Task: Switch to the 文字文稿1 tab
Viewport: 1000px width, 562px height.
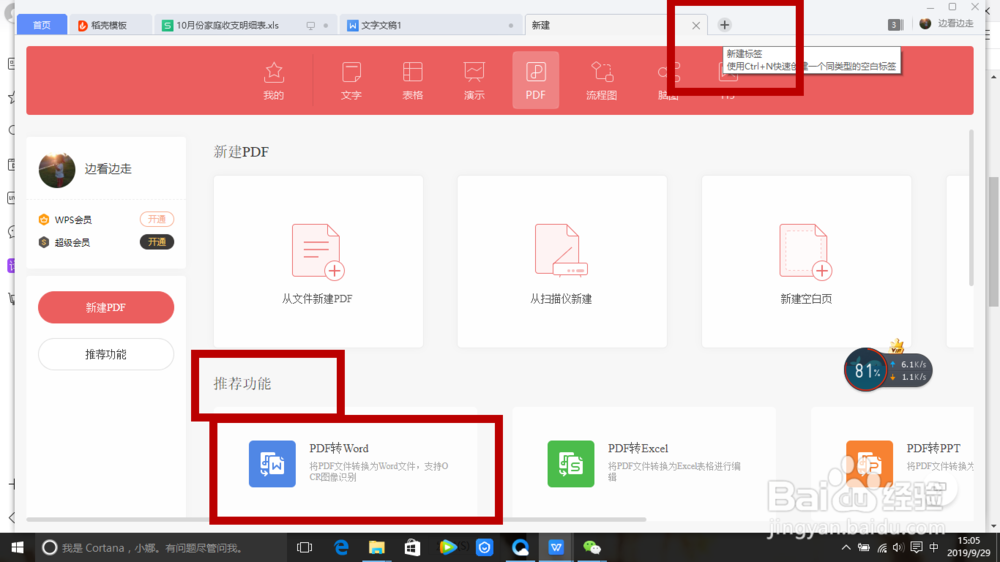Action: 431,25
